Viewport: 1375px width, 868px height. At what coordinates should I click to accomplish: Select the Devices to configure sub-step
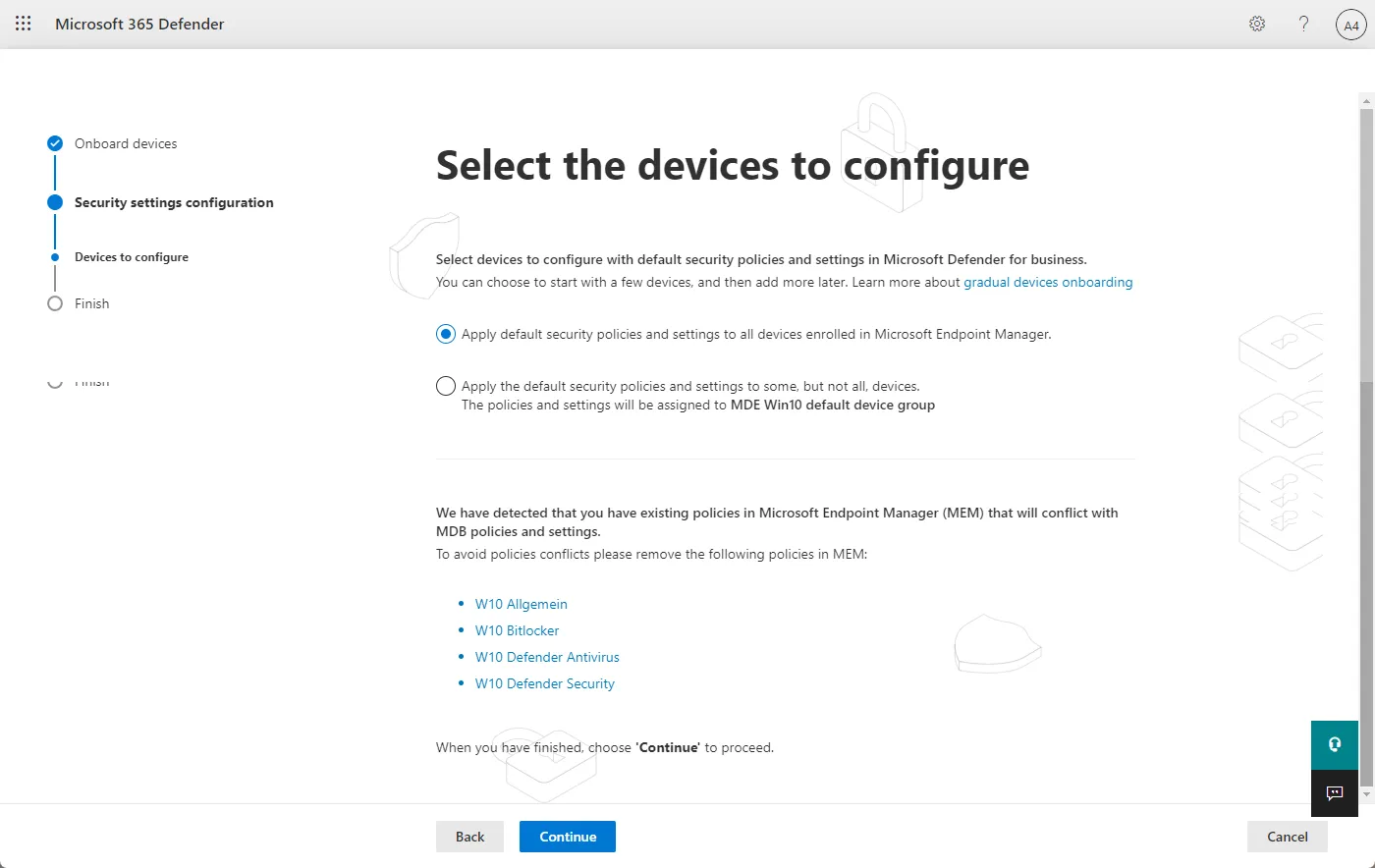point(132,257)
